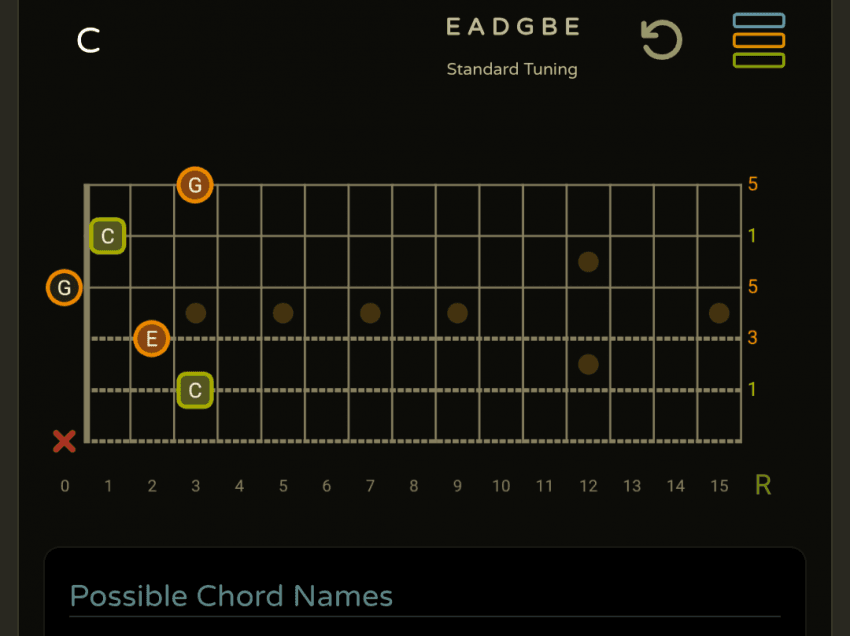This screenshot has height=636, width=850.
Task: Tap the C note square on fret 3
Action: [195, 390]
